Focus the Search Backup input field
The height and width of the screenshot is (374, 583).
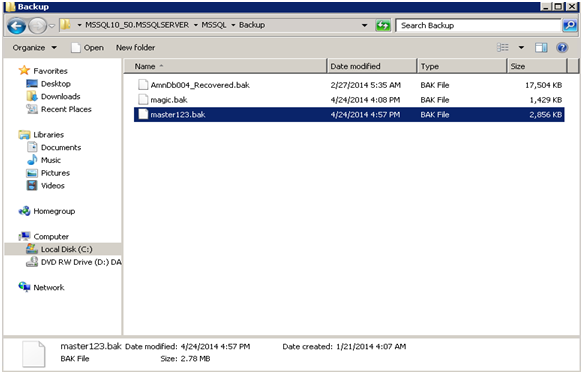tap(478, 25)
